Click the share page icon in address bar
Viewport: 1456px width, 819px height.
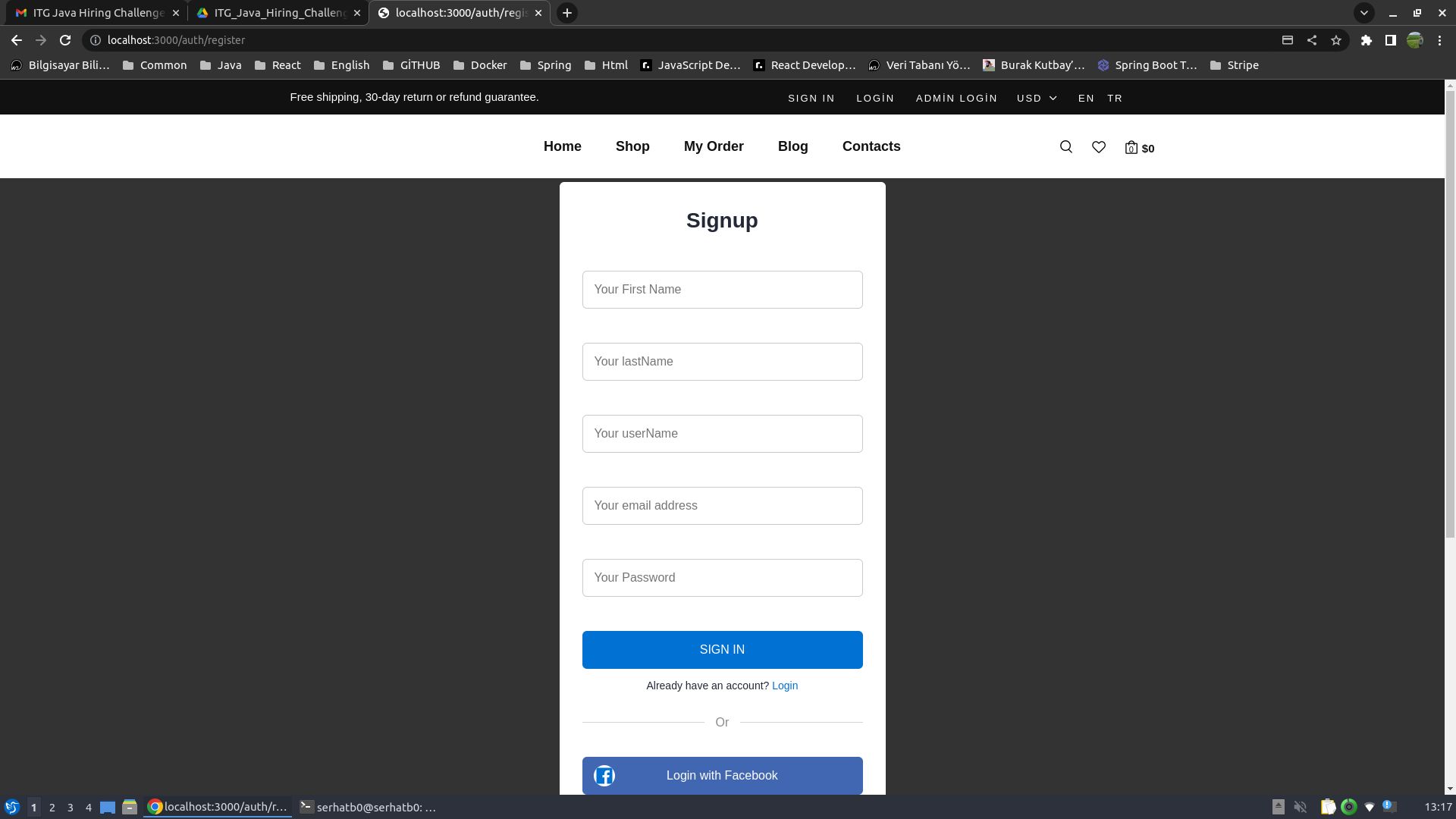pos(1312,40)
